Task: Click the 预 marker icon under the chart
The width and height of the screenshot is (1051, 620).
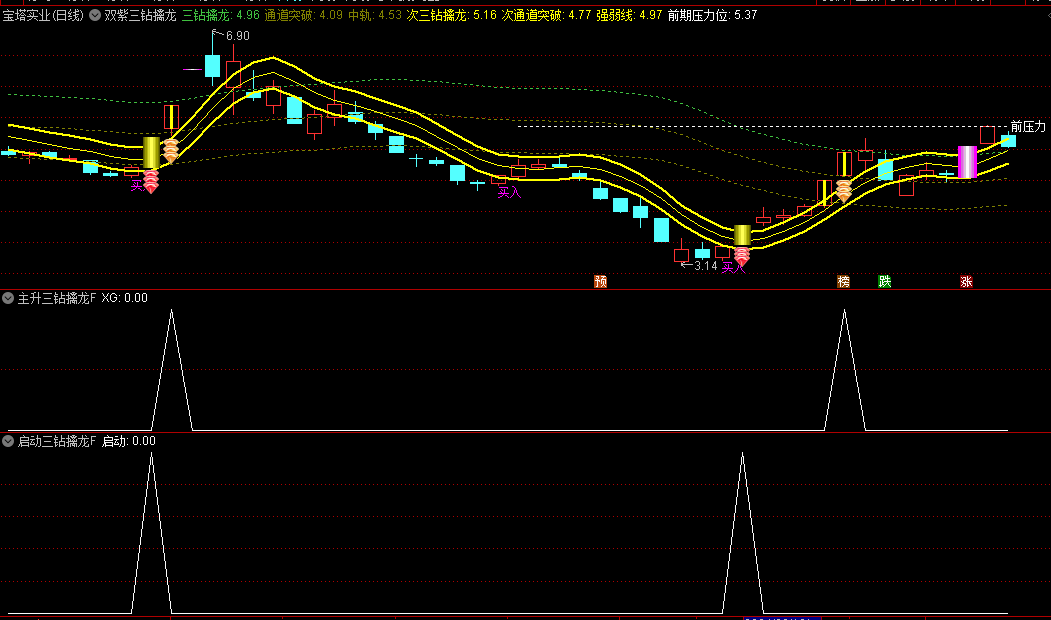Action: click(x=601, y=282)
